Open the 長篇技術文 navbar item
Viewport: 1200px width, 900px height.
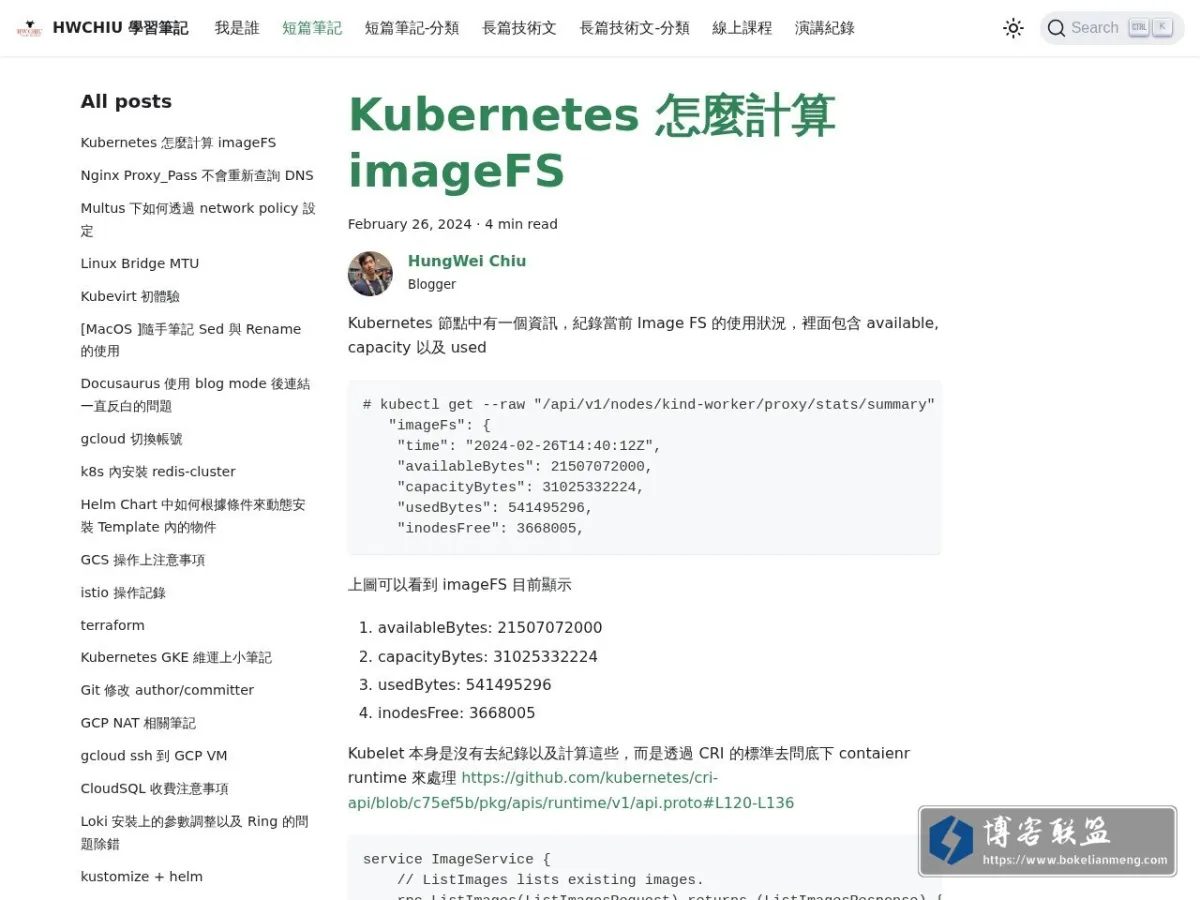click(x=519, y=28)
